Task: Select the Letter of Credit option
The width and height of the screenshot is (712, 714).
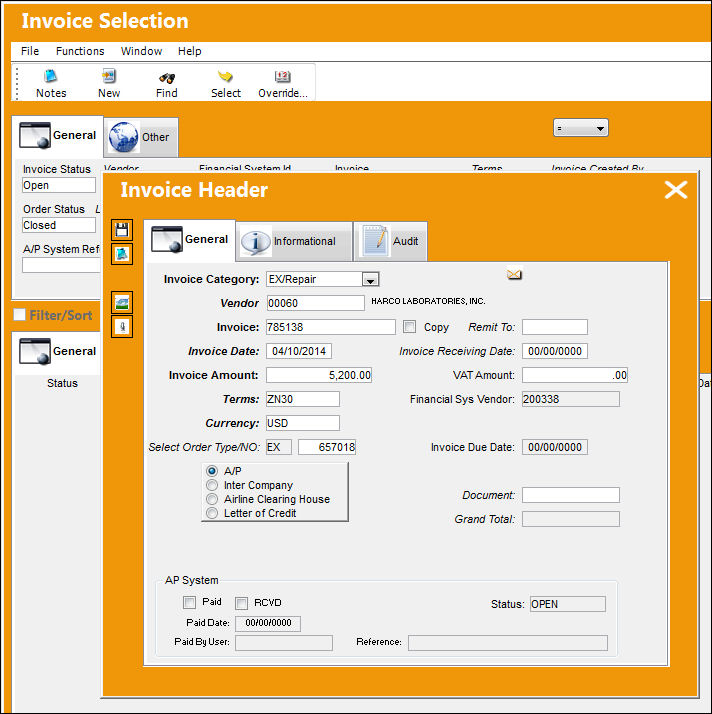Action: tap(212, 513)
